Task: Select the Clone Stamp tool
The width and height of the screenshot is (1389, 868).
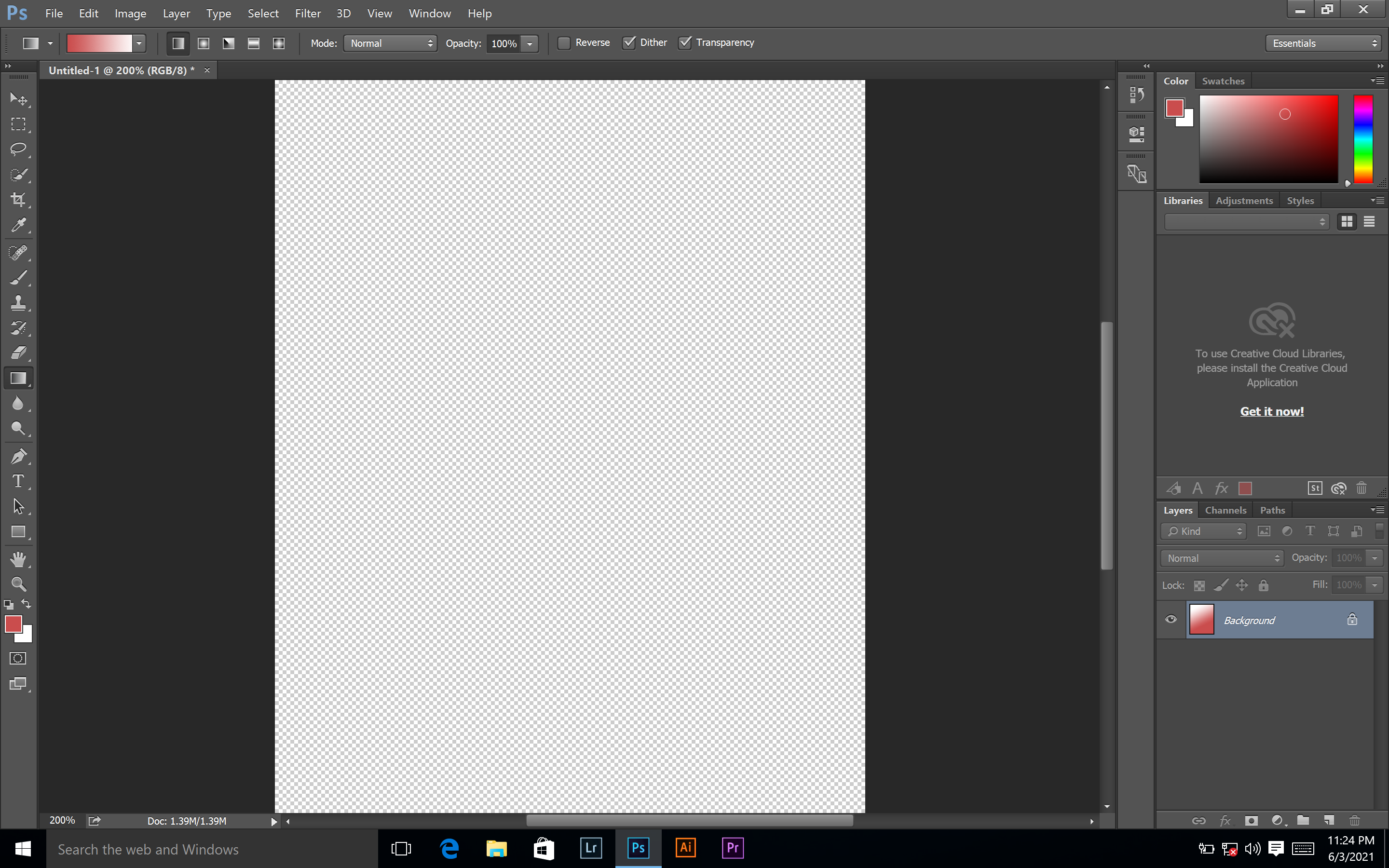Action: 19,303
